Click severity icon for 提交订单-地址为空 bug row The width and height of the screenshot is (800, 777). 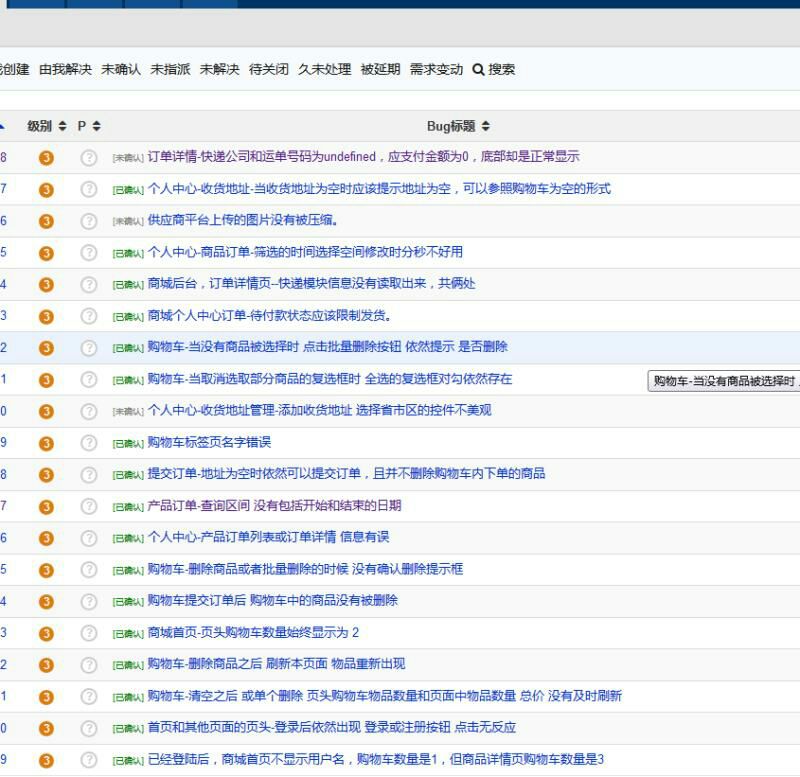pos(46,474)
